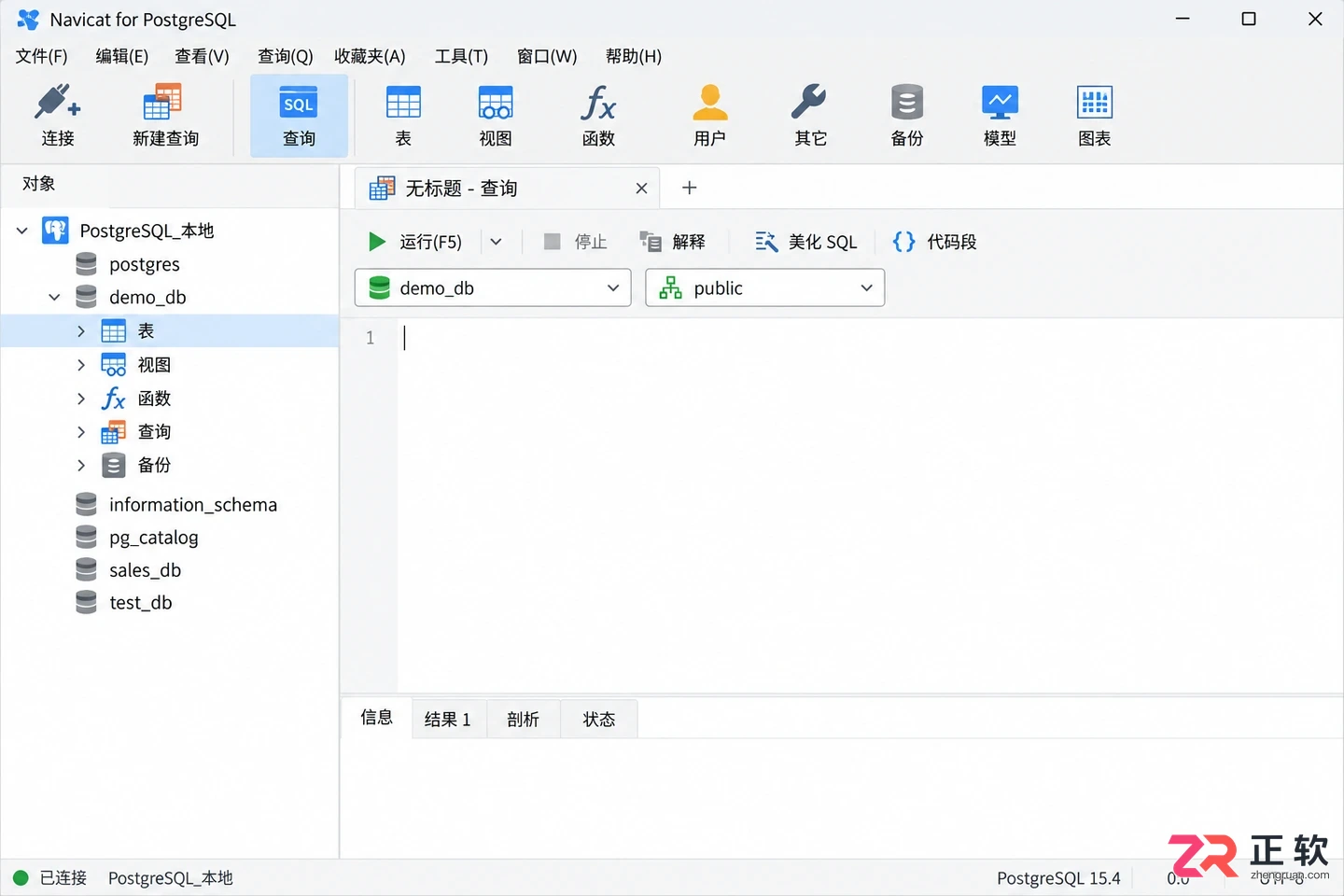Select 视图 item under demo_db
The width and height of the screenshot is (1344, 896).
click(136, 365)
